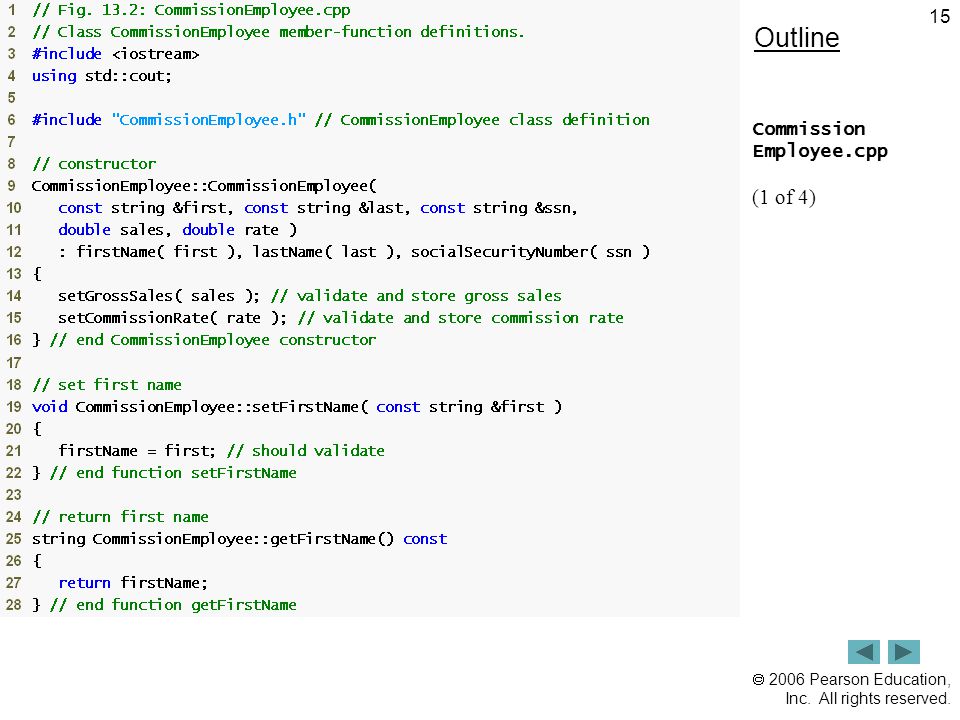This screenshot has height=720, width=960.
Task: Select the "// constructor" comment
Action: [94, 164]
